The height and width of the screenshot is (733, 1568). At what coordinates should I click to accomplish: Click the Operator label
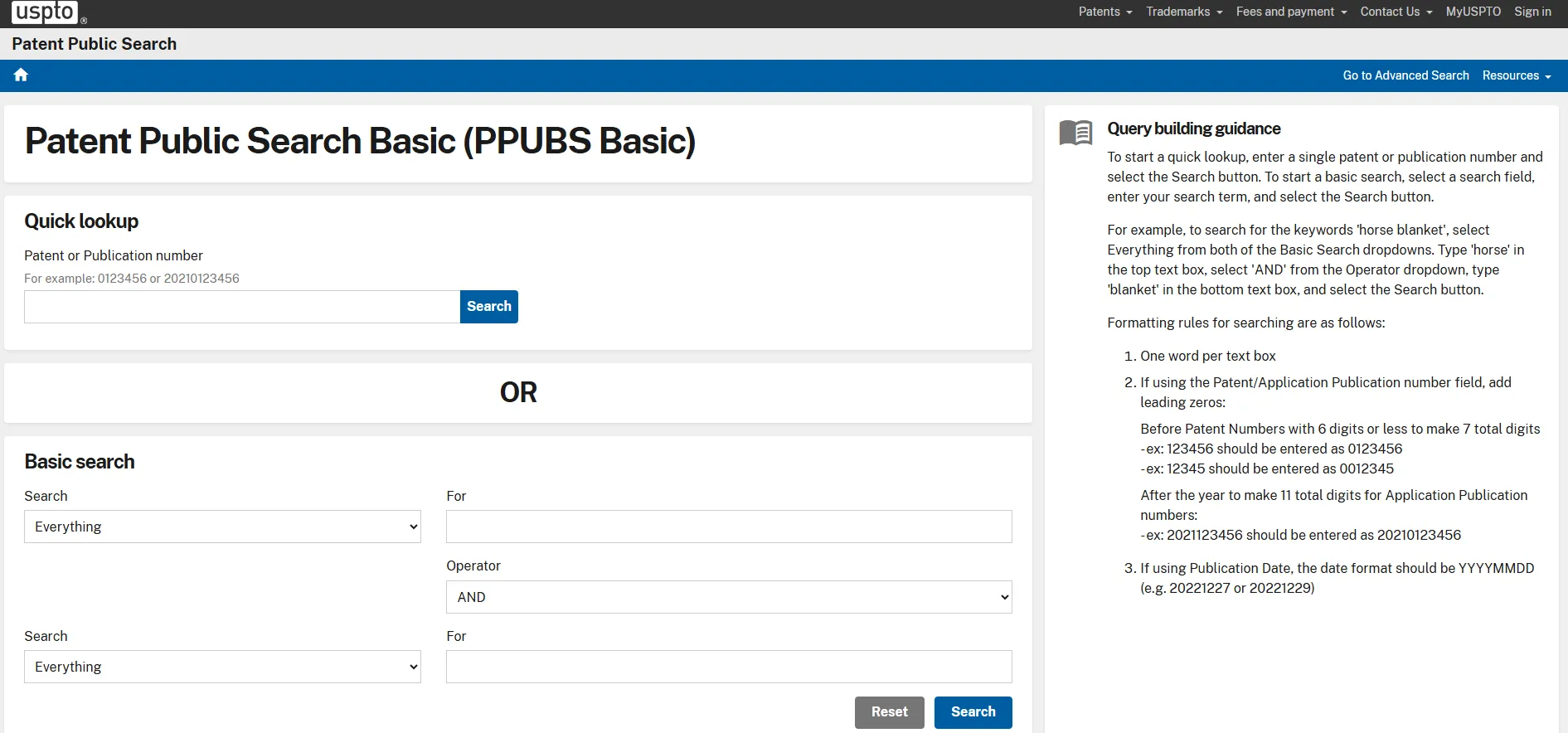click(473, 566)
